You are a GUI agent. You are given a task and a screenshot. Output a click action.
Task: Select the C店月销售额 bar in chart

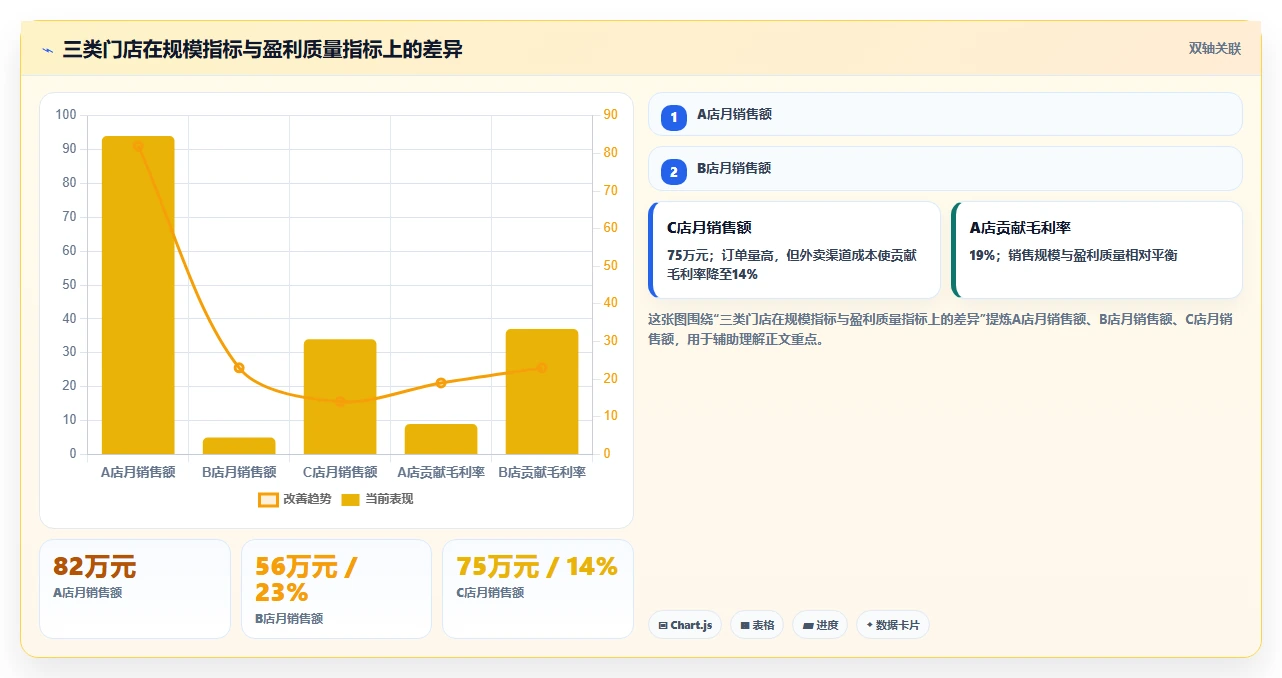[340, 397]
